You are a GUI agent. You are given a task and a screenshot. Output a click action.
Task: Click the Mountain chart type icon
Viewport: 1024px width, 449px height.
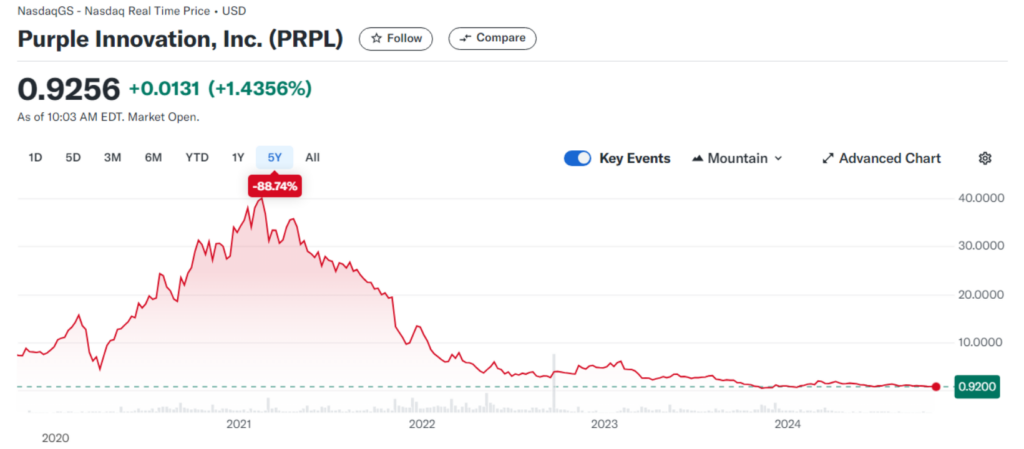click(x=697, y=158)
